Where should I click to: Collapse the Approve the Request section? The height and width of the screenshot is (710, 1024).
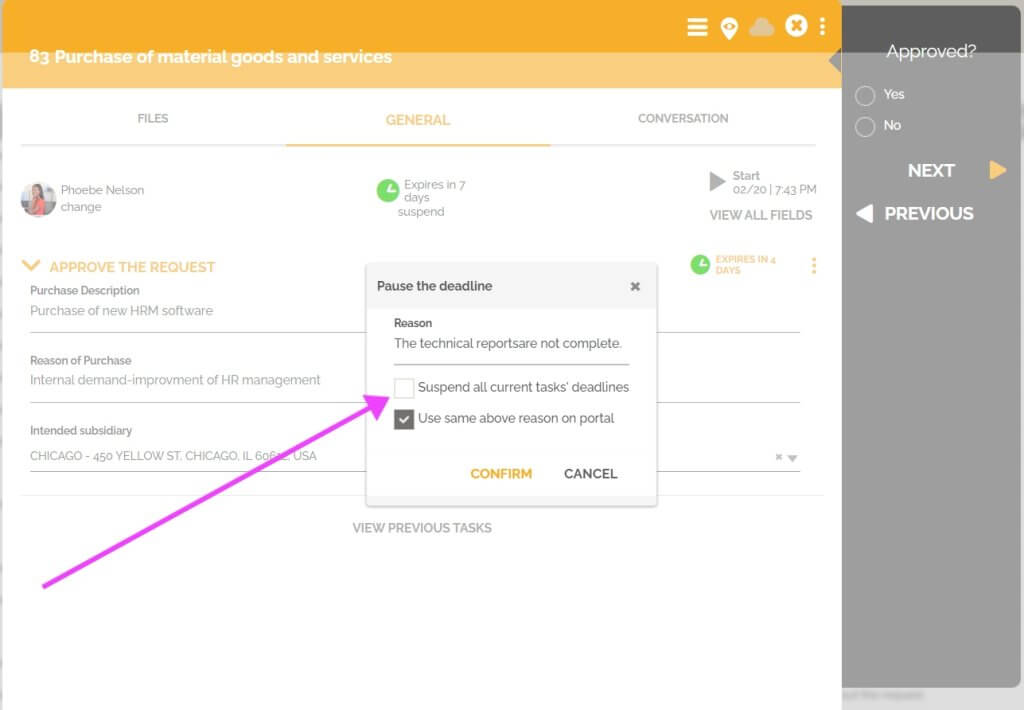click(29, 266)
